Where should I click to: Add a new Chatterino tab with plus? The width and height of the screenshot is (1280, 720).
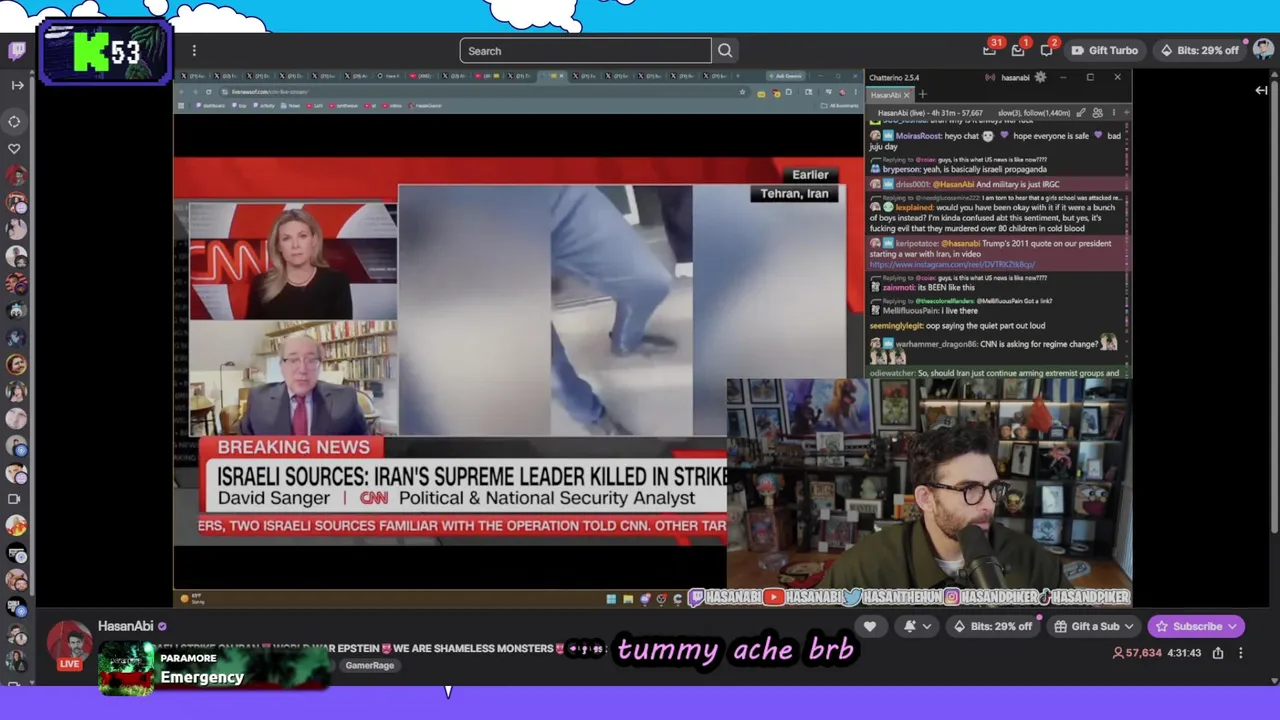click(922, 95)
